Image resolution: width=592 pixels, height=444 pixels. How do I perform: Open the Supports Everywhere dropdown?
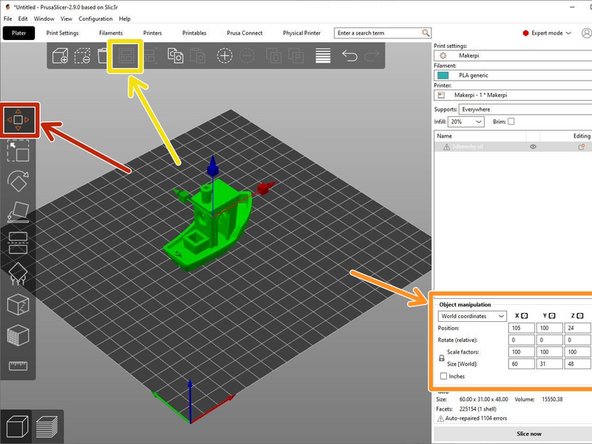pos(525,109)
